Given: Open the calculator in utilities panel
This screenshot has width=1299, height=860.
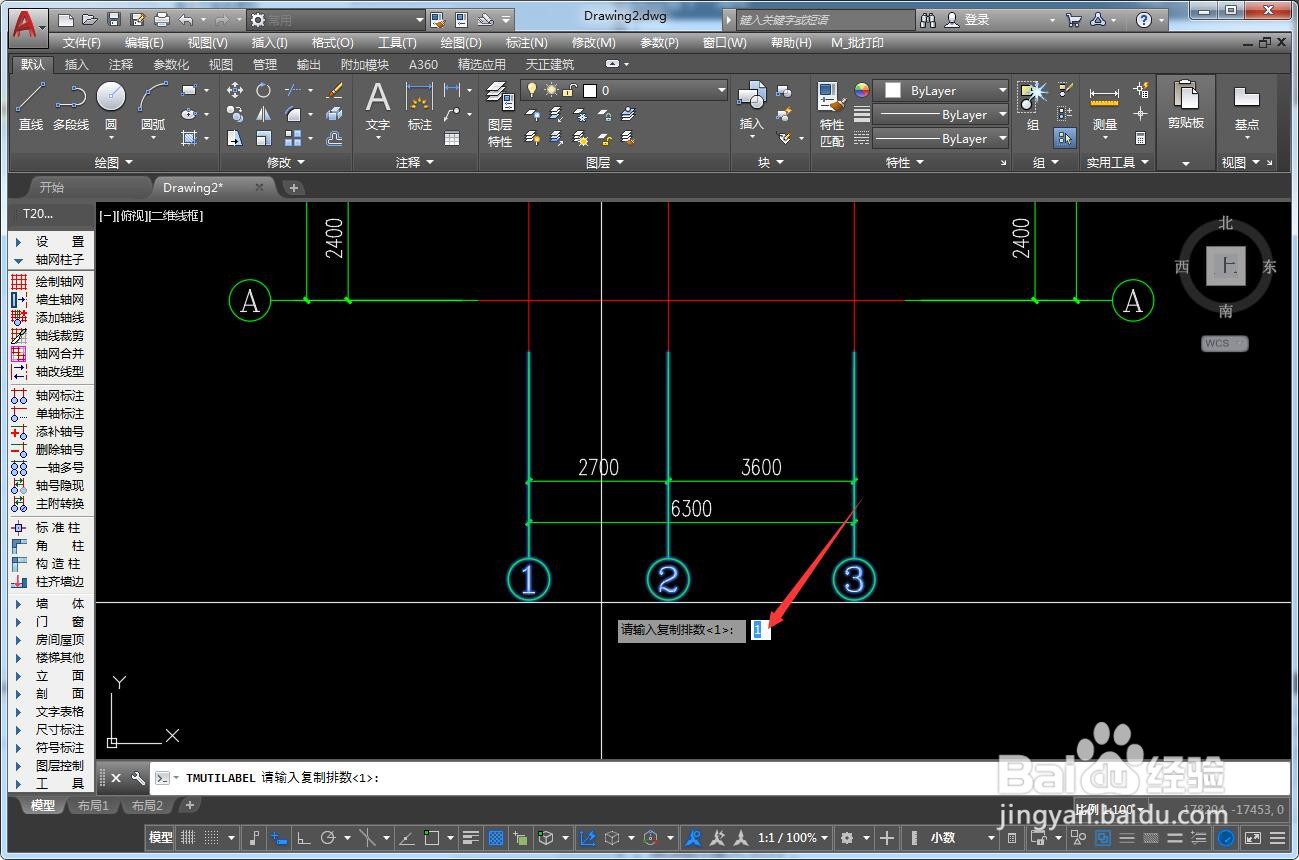Looking at the screenshot, I should [x=1140, y=138].
